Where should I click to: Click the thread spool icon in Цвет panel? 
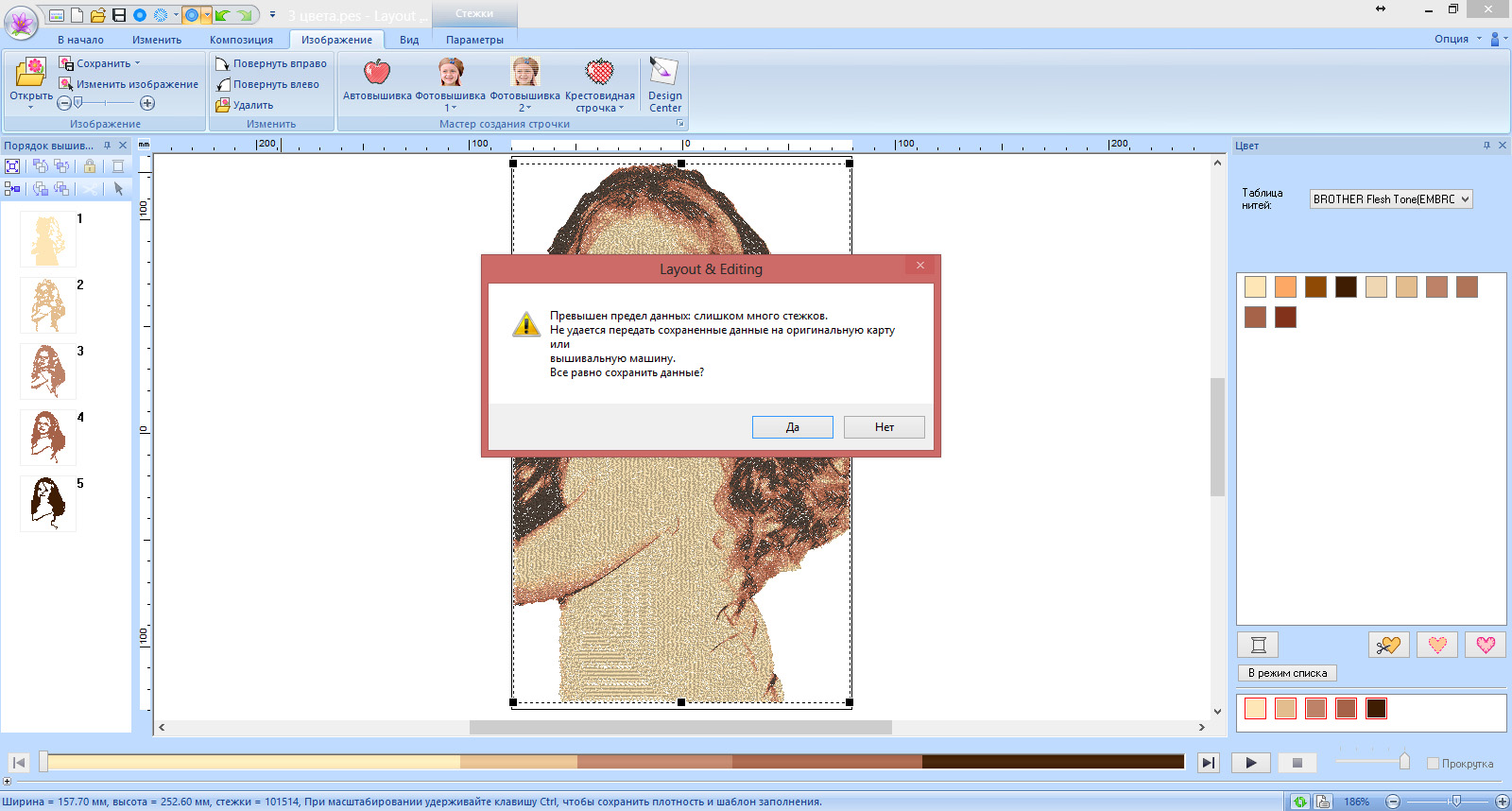click(1258, 645)
